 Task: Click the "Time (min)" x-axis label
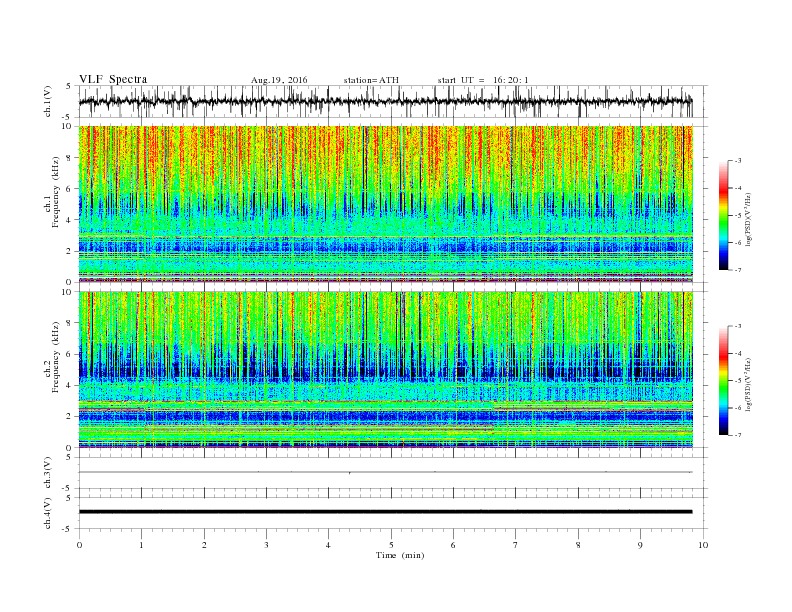[x=400, y=555]
